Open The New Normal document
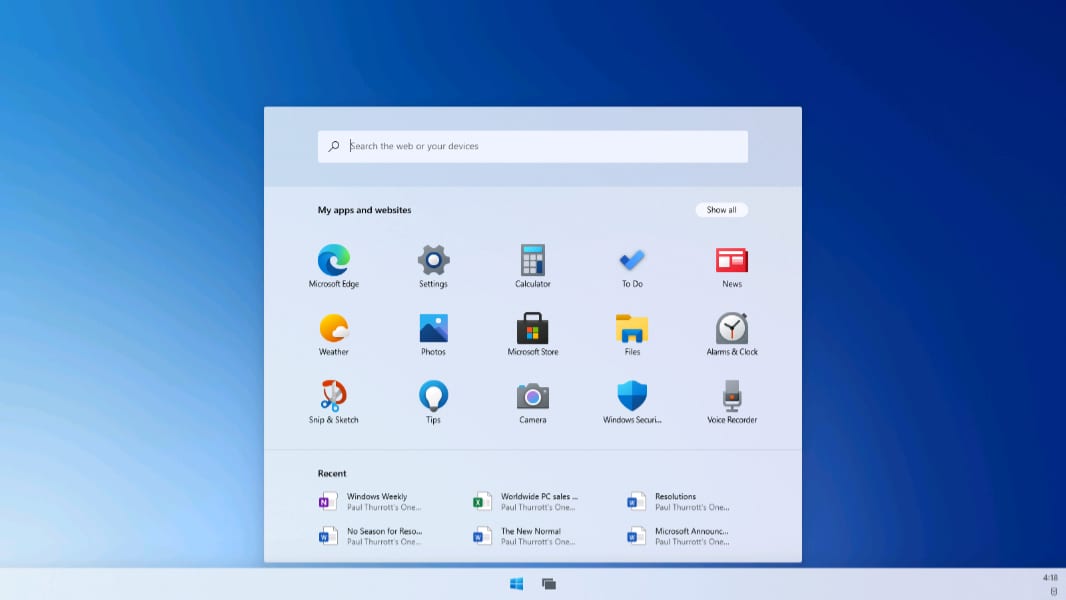 pos(525,536)
